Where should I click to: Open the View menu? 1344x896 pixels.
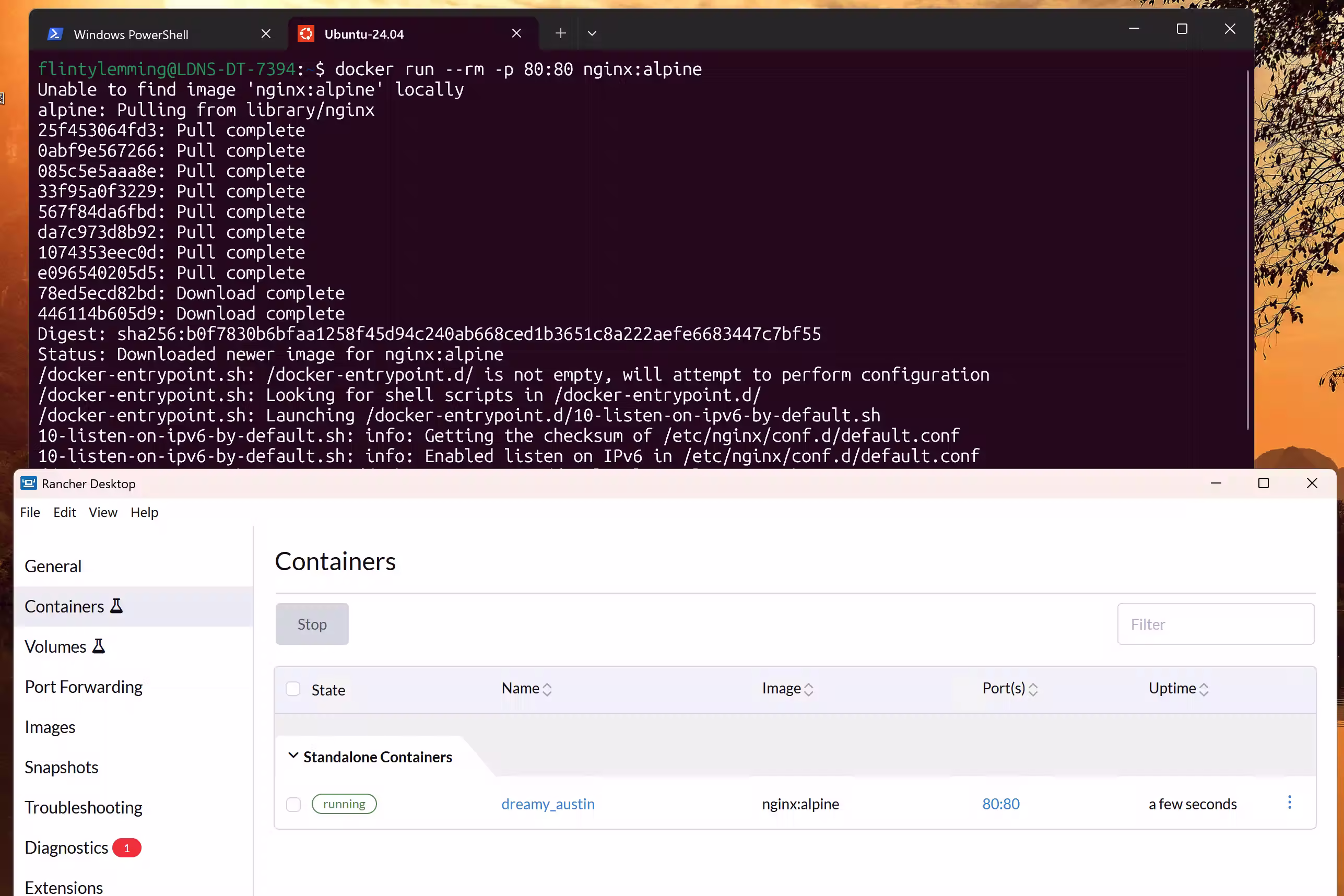103,512
